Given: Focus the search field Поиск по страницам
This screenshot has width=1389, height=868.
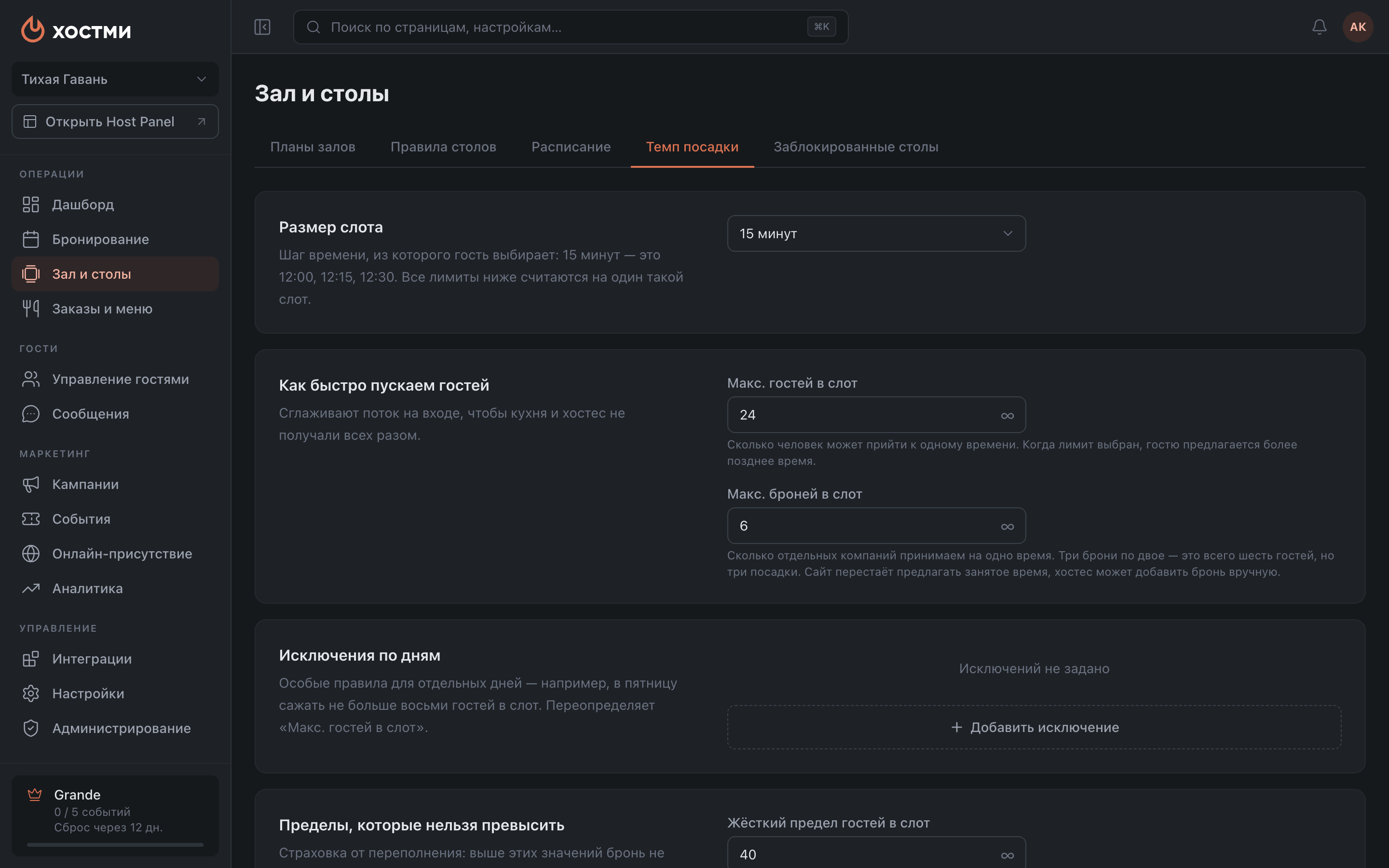Looking at the screenshot, I should [x=571, y=27].
